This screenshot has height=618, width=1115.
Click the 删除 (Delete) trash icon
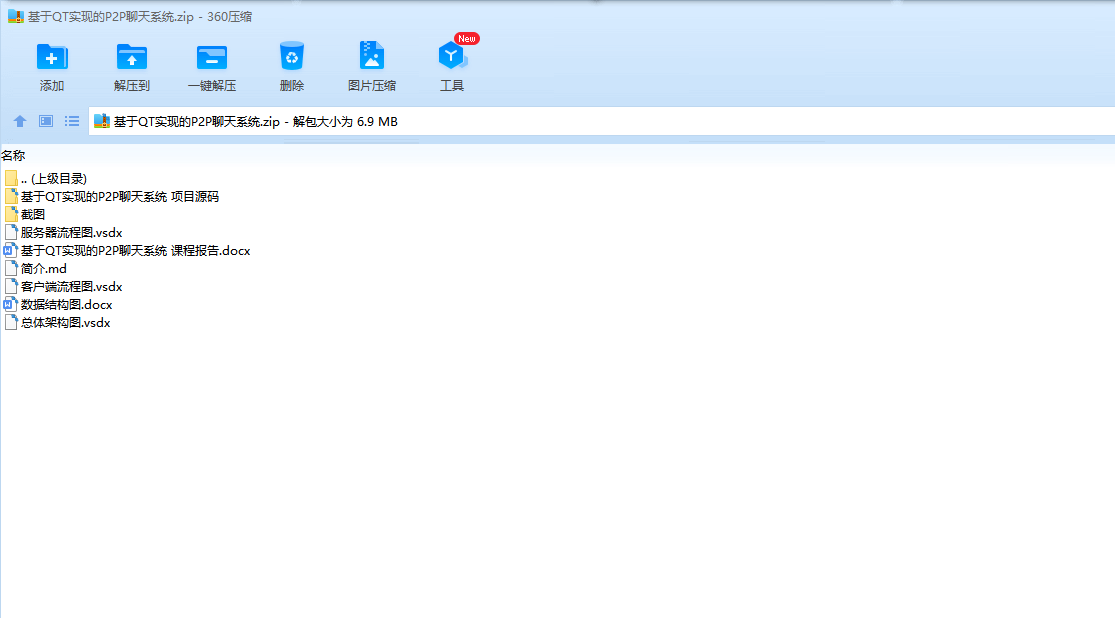292,56
